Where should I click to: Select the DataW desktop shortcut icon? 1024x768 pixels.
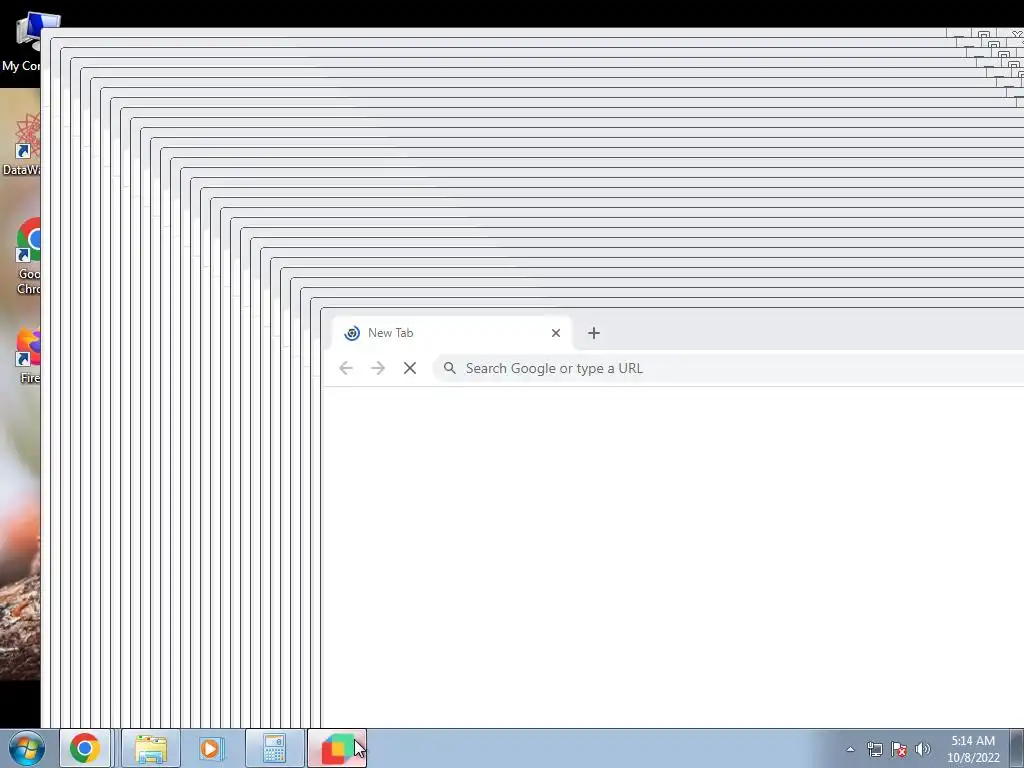coord(21,144)
